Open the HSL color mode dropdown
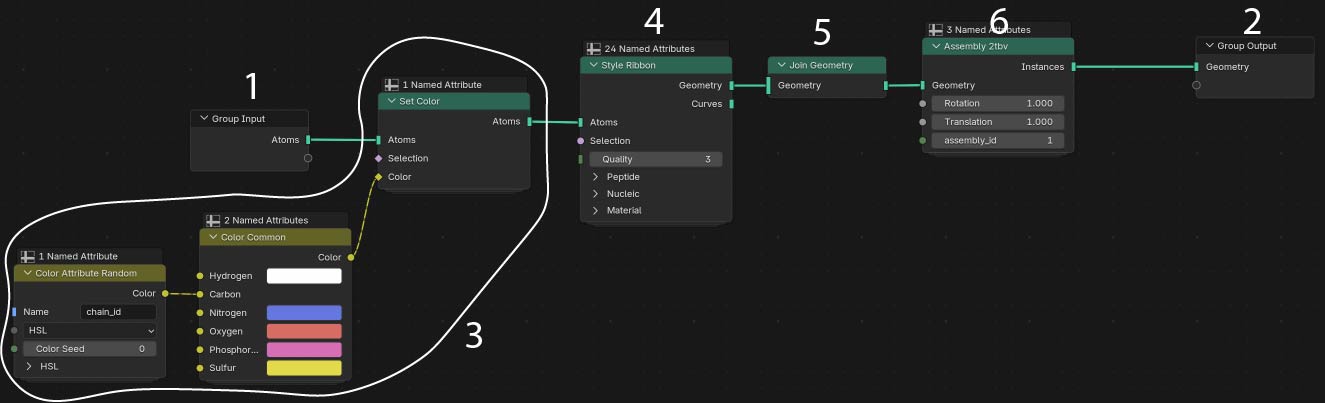Image resolution: width=1325 pixels, height=403 pixels. coord(90,330)
